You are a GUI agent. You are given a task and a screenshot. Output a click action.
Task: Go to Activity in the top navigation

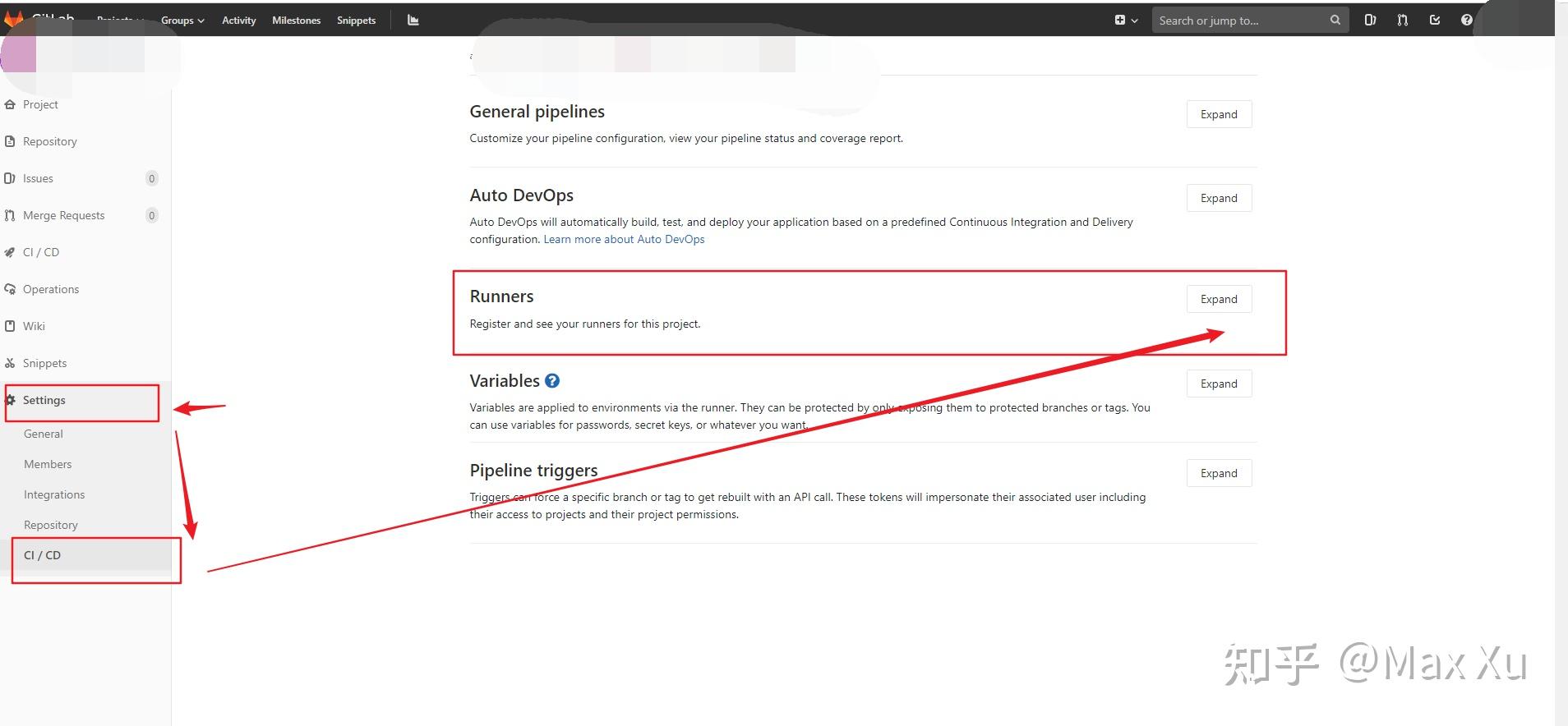pyautogui.click(x=239, y=21)
